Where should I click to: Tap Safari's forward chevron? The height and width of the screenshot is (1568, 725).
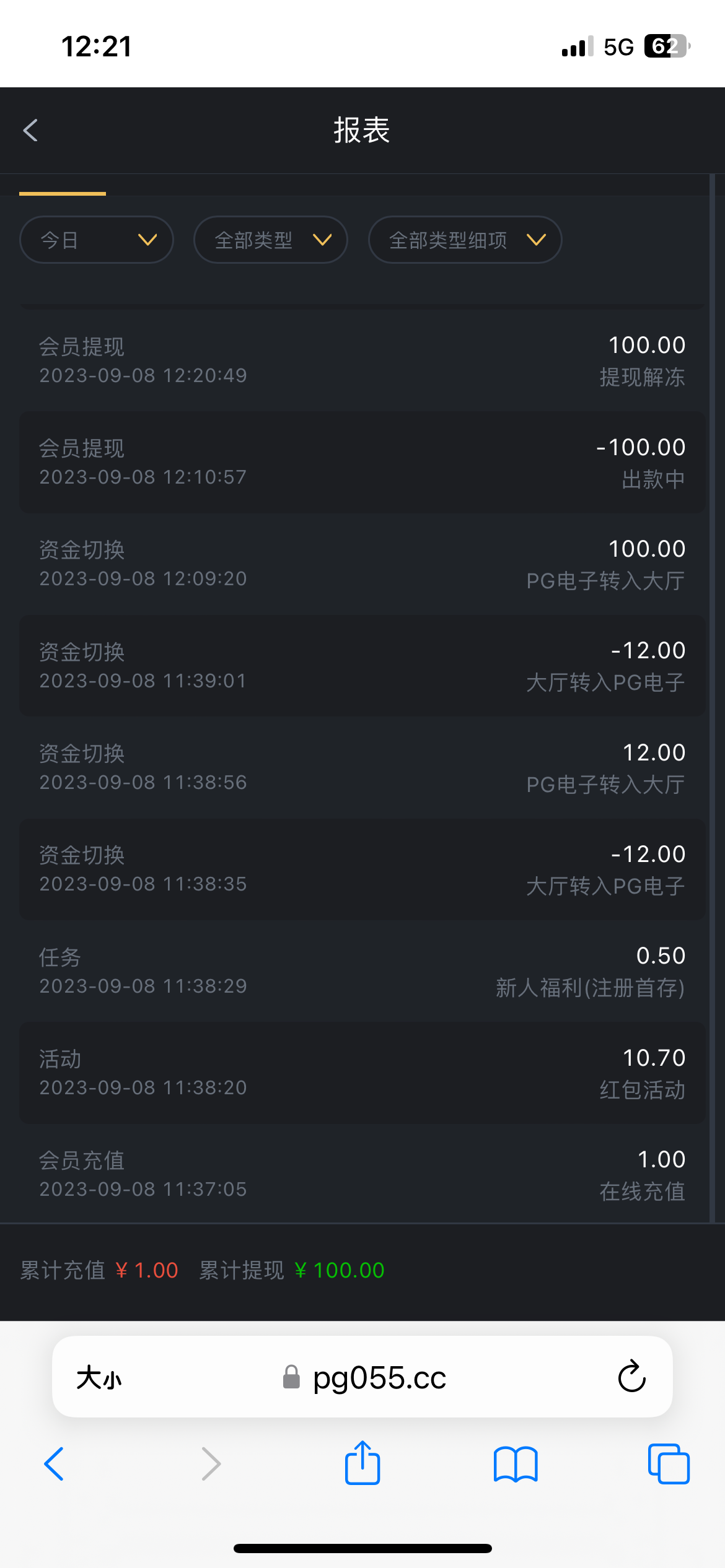coord(211,1465)
